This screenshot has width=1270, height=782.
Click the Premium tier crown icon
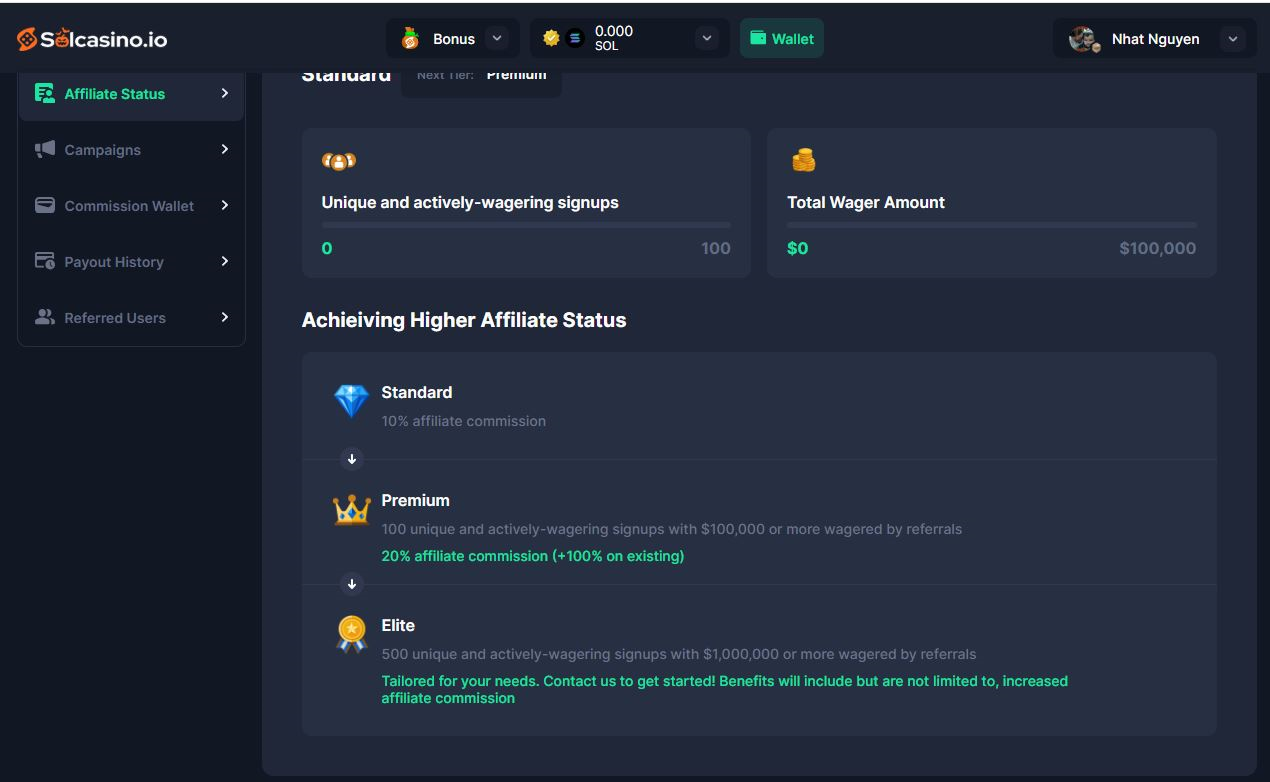click(351, 510)
